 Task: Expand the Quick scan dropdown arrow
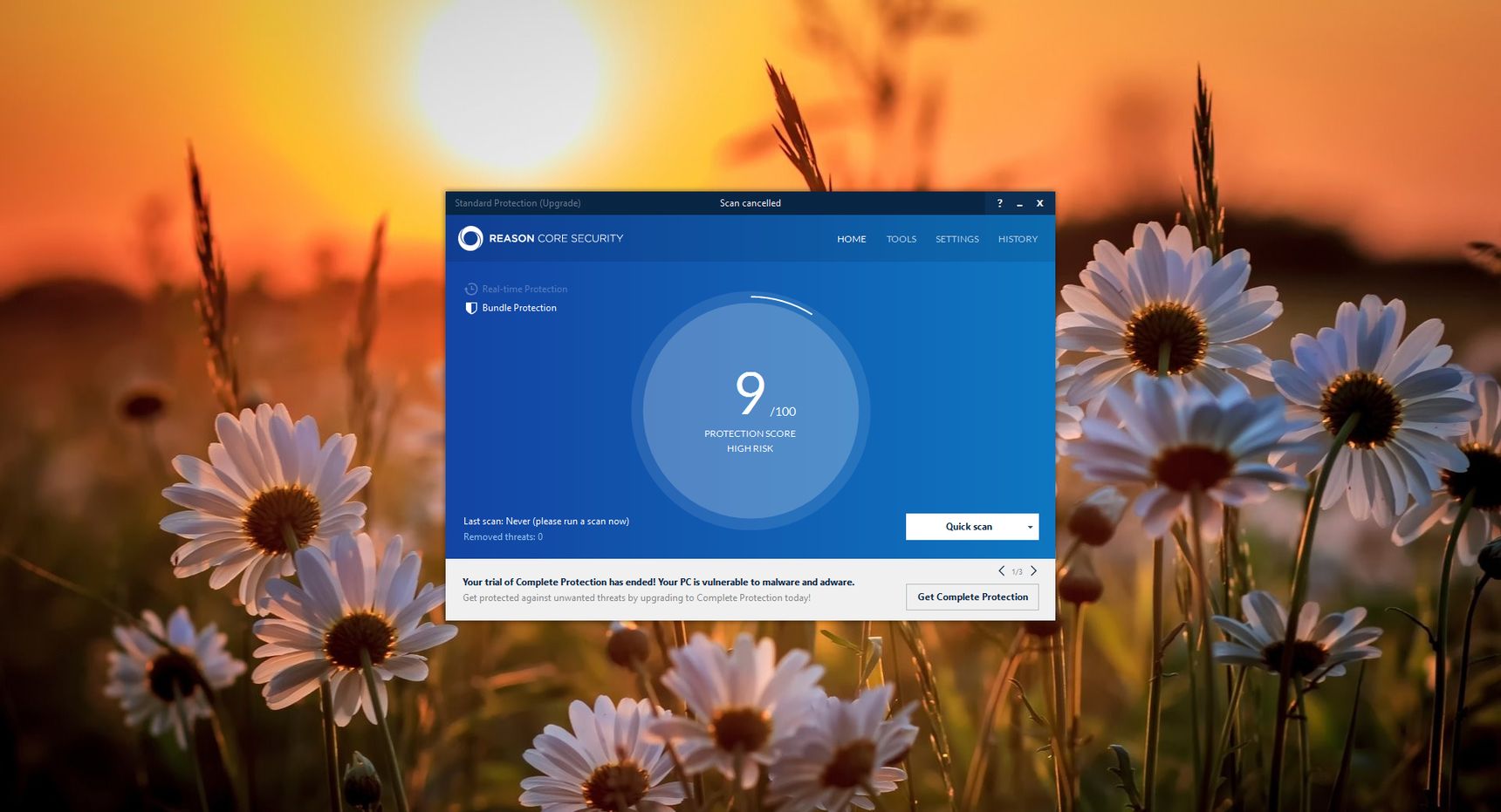(x=1030, y=527)
